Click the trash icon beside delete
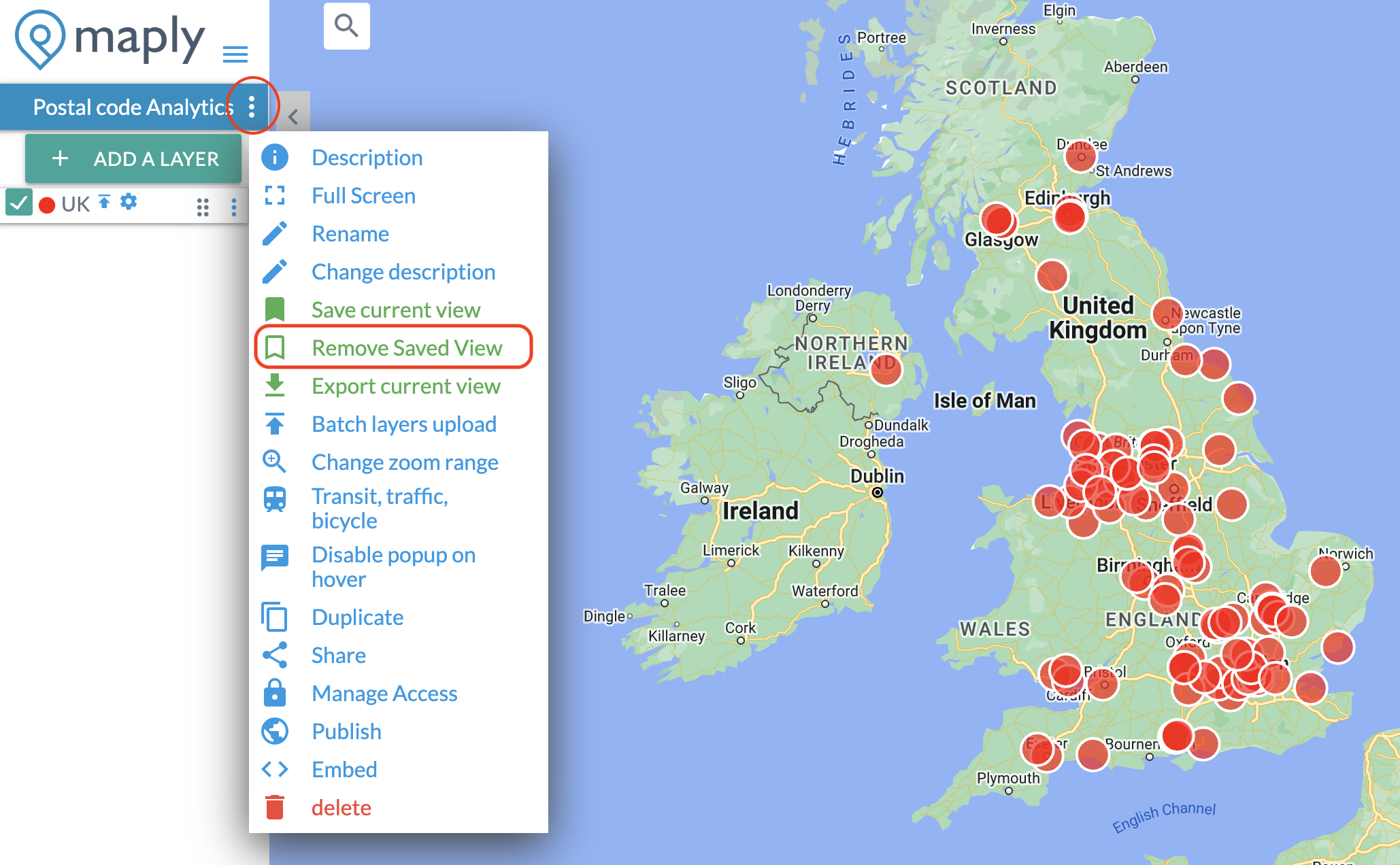1400x865 pixels. point(275,807)
